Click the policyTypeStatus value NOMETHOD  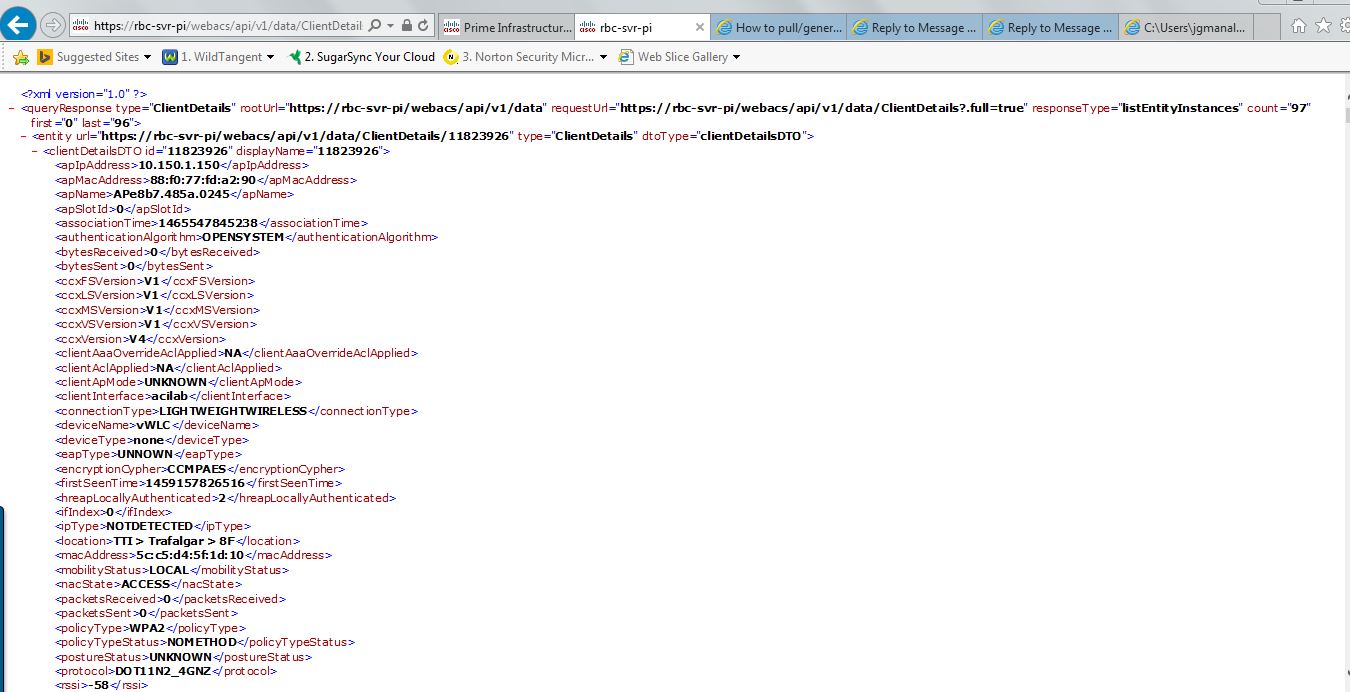(202, 642)
